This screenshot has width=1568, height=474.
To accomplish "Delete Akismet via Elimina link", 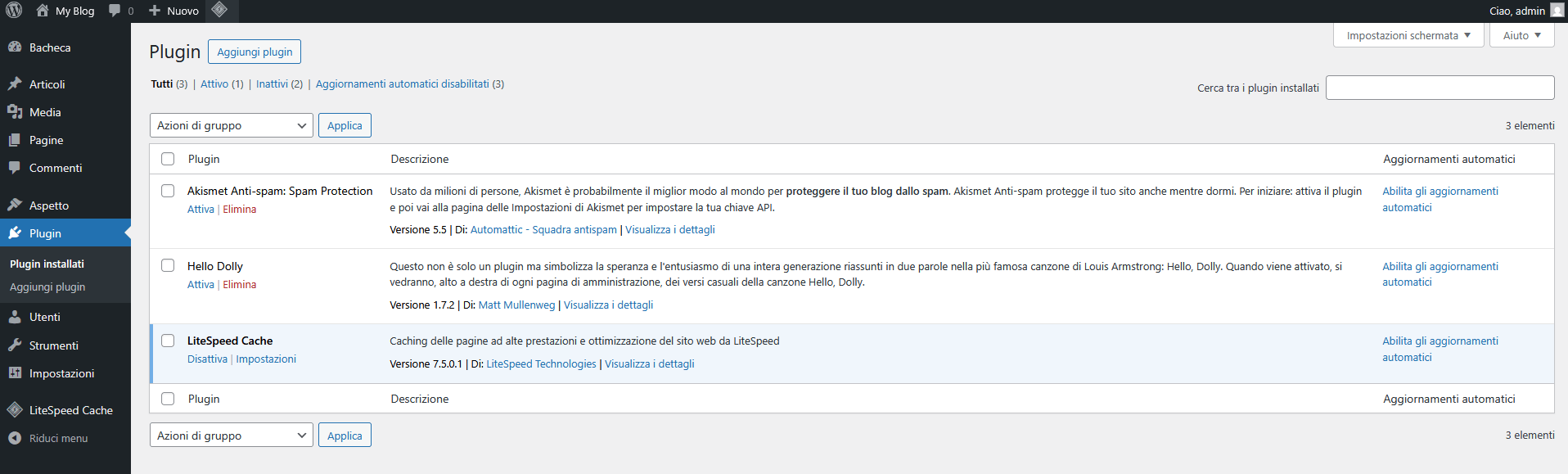I will pyautogui.click(x=240, y=210).
